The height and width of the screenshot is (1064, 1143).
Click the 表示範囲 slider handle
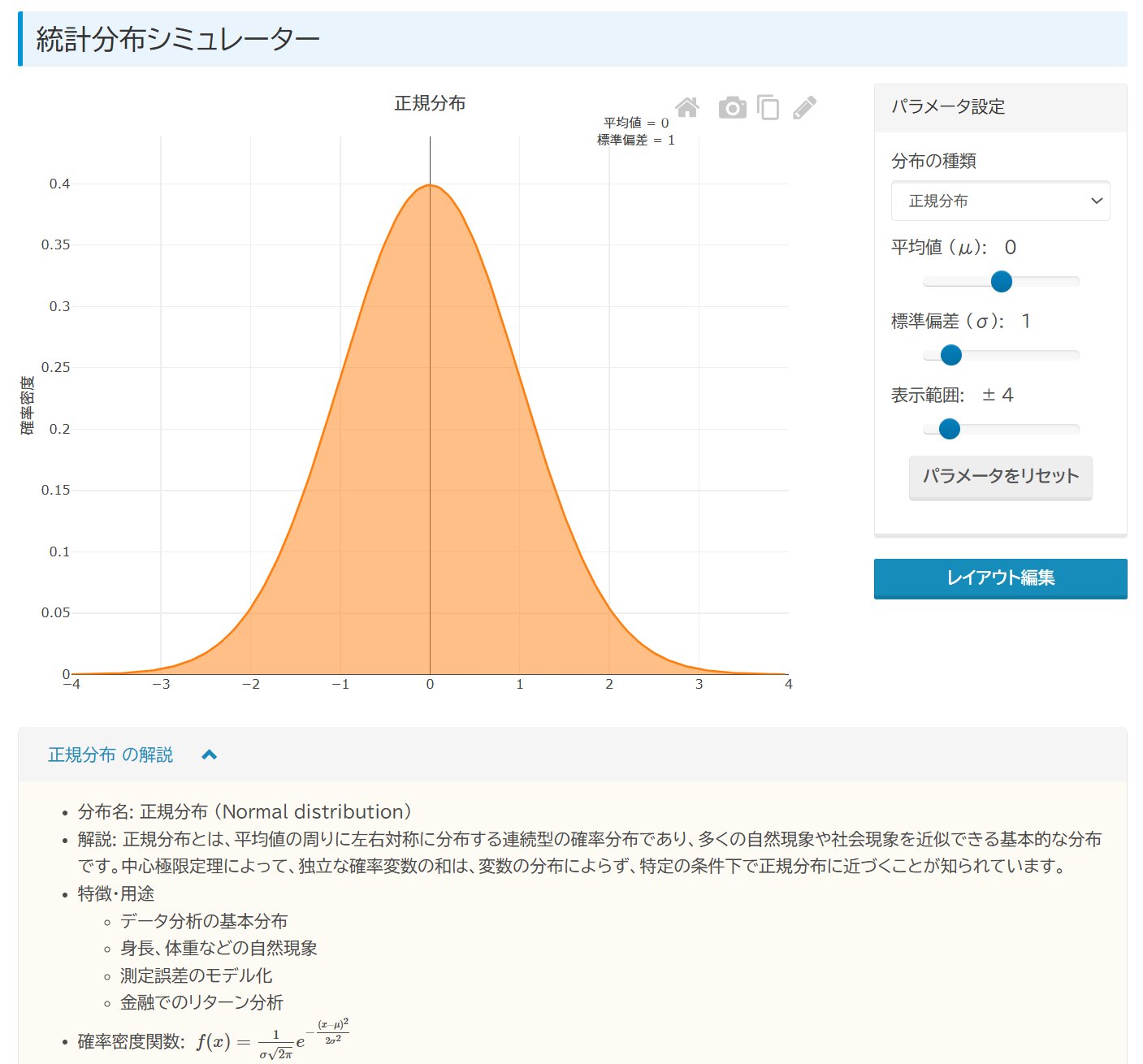pyautogui.click(x=949, y=429)
